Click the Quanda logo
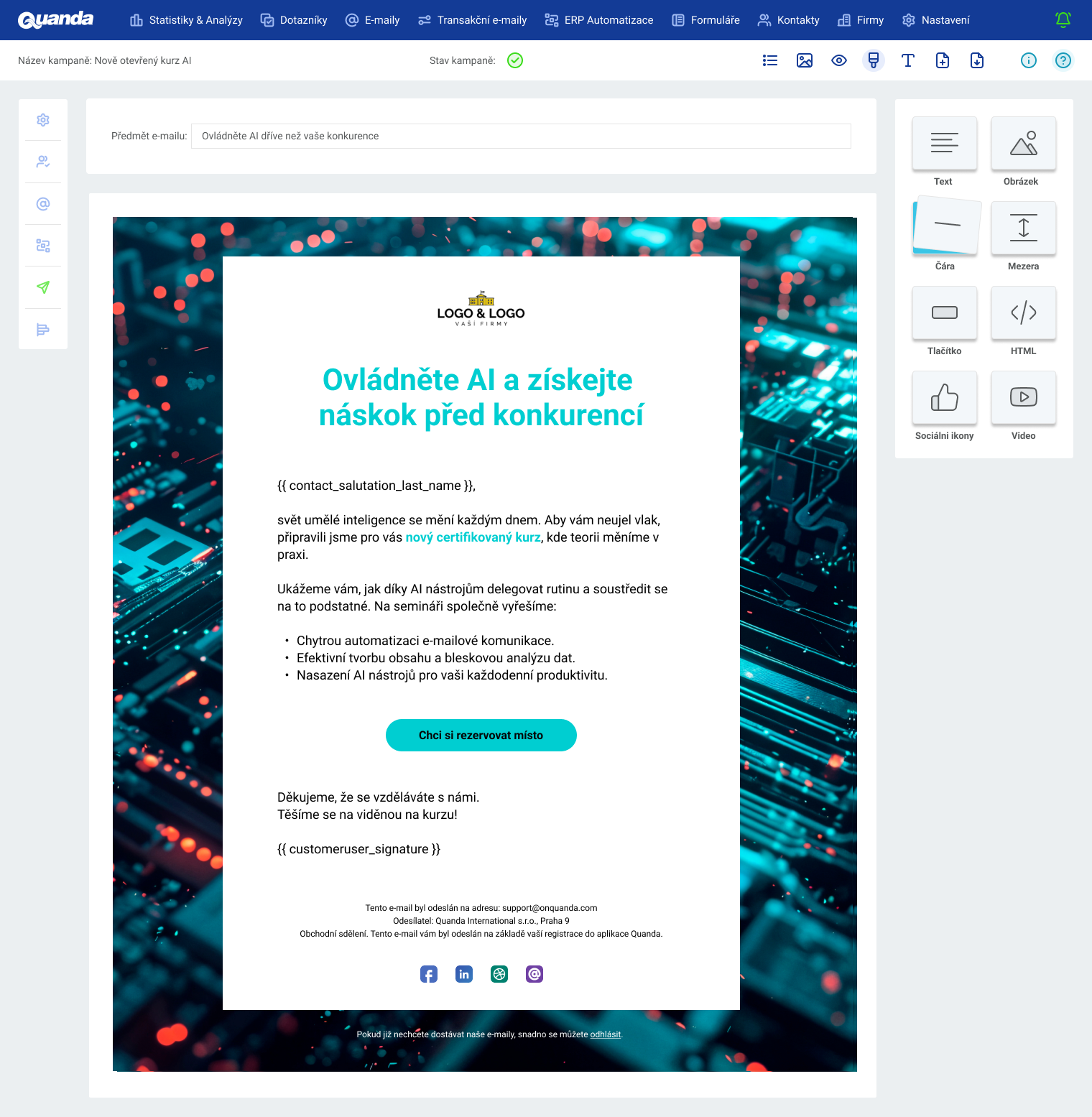This screenshot has width=1092, height=1117. point(55,19)
